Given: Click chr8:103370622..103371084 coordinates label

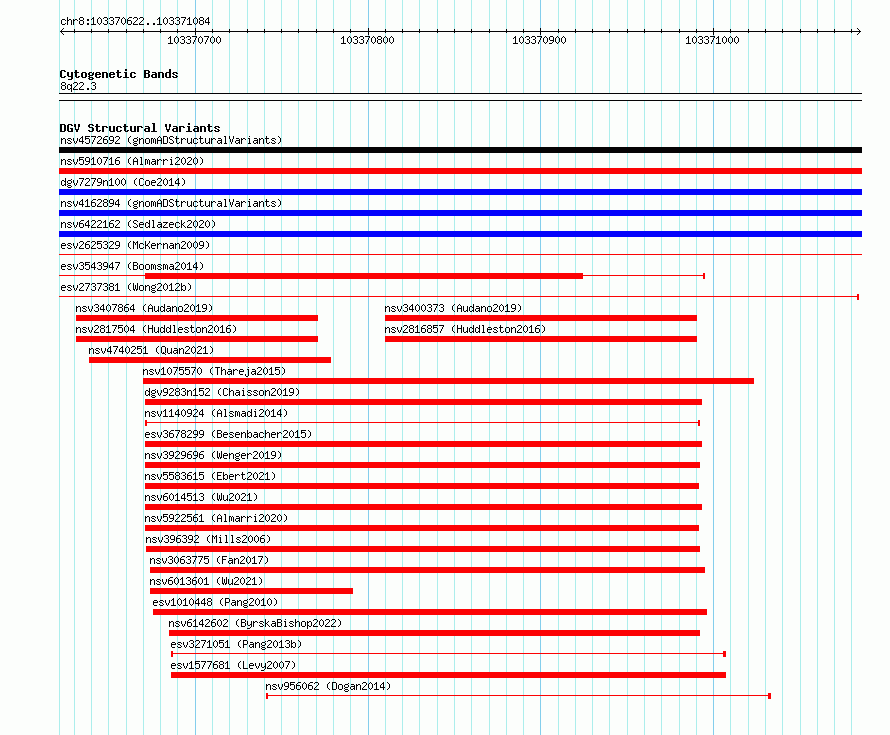Looking at the screenshot, I should tap(135, 22).
